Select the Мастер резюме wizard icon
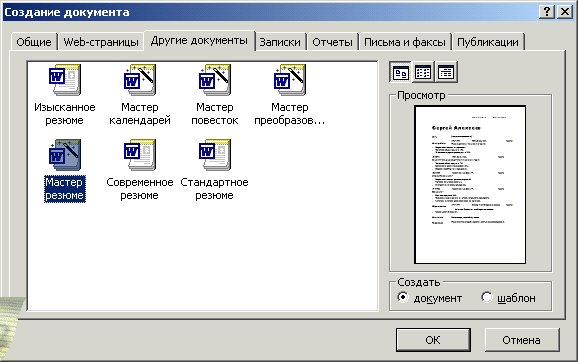Image resolution: width=578 pixels, height=362 pixels. coord(65,155)
